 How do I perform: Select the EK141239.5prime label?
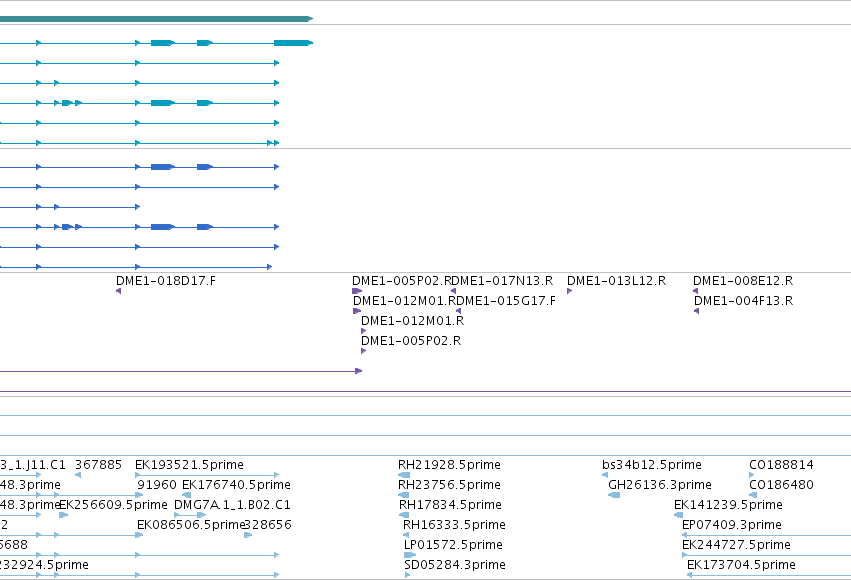click(728, 505)
